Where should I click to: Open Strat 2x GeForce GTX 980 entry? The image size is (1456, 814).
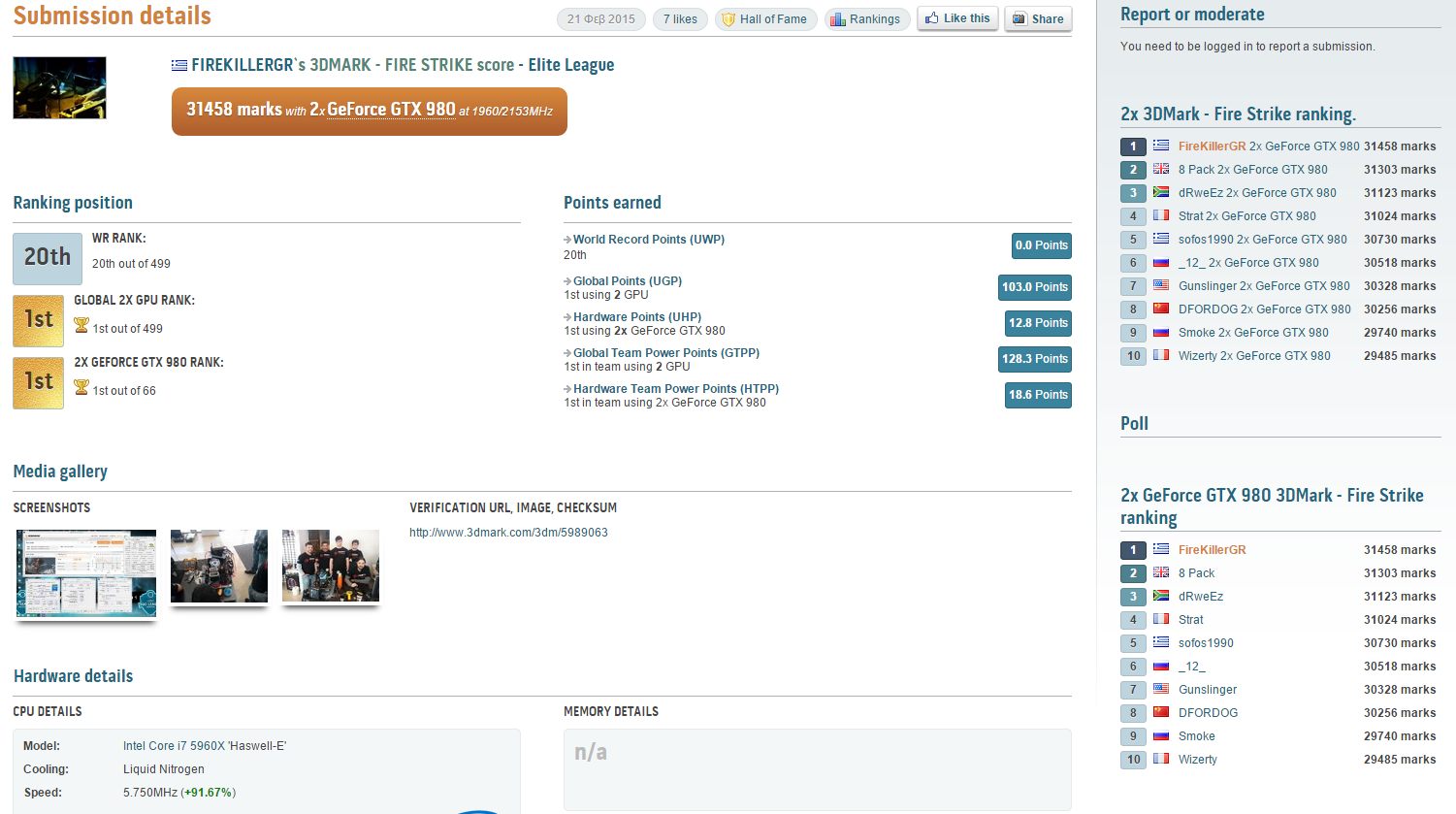(1247, 216)
